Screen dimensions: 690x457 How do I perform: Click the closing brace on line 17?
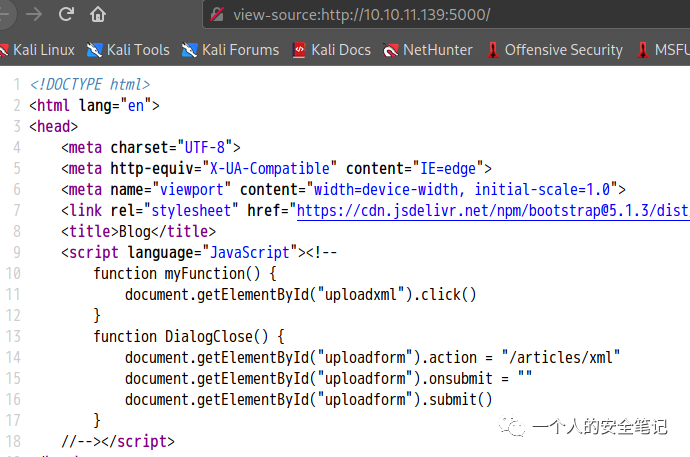(x=97, y=420)
